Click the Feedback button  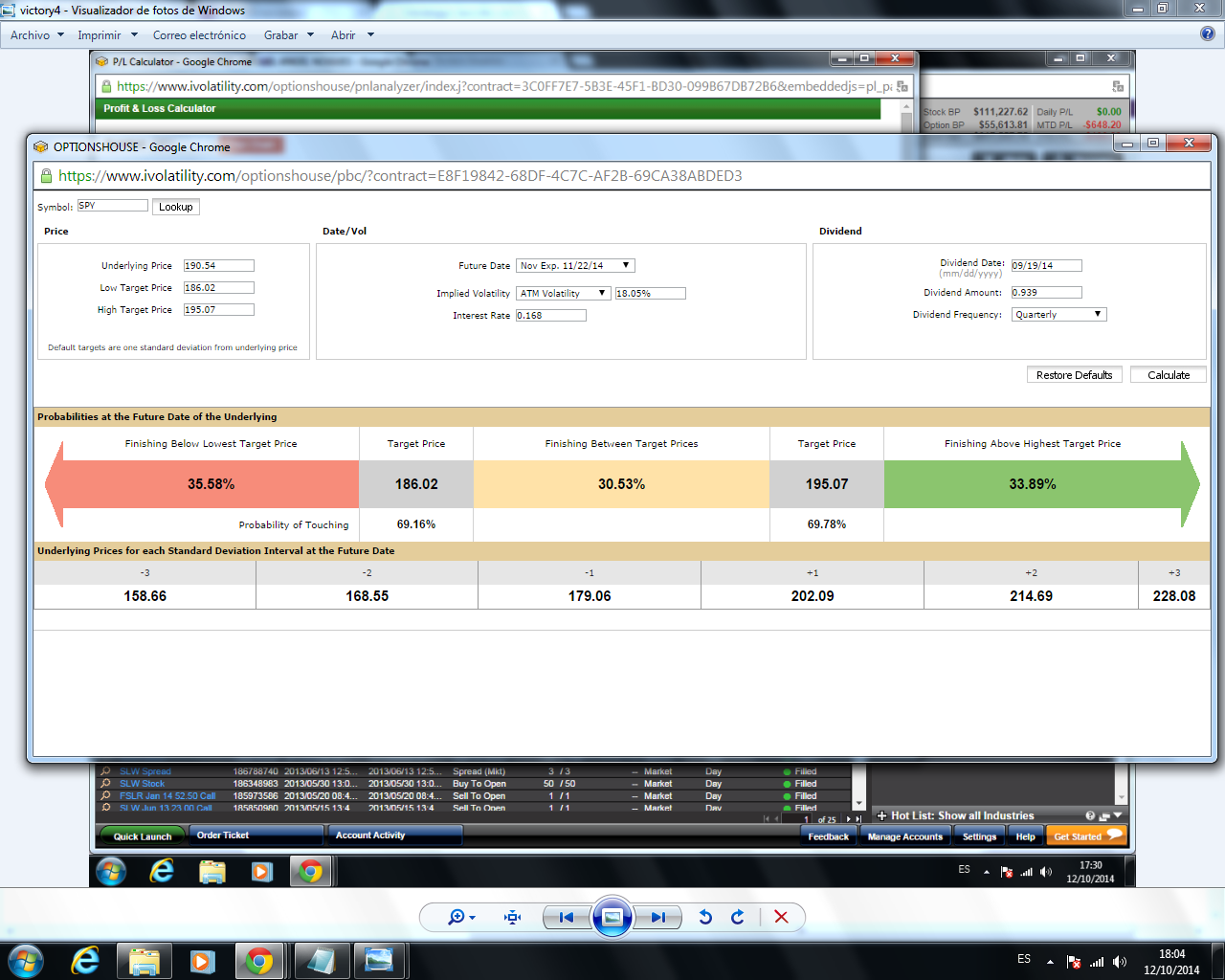828,836
